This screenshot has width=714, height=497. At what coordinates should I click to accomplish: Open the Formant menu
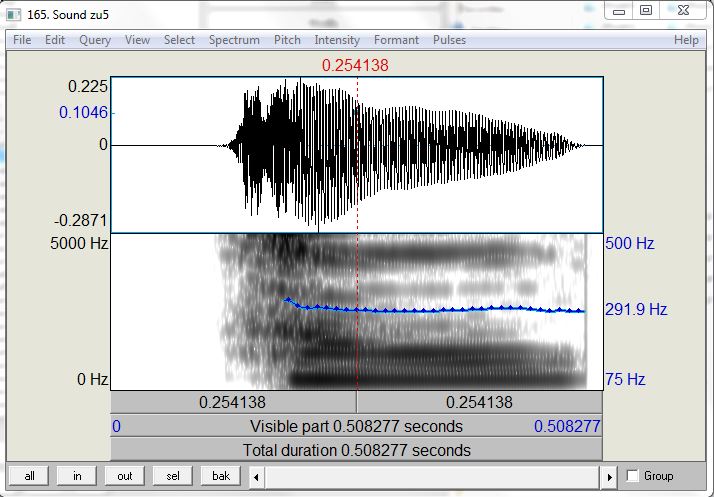pyautogui.click(x=396, y=40)
